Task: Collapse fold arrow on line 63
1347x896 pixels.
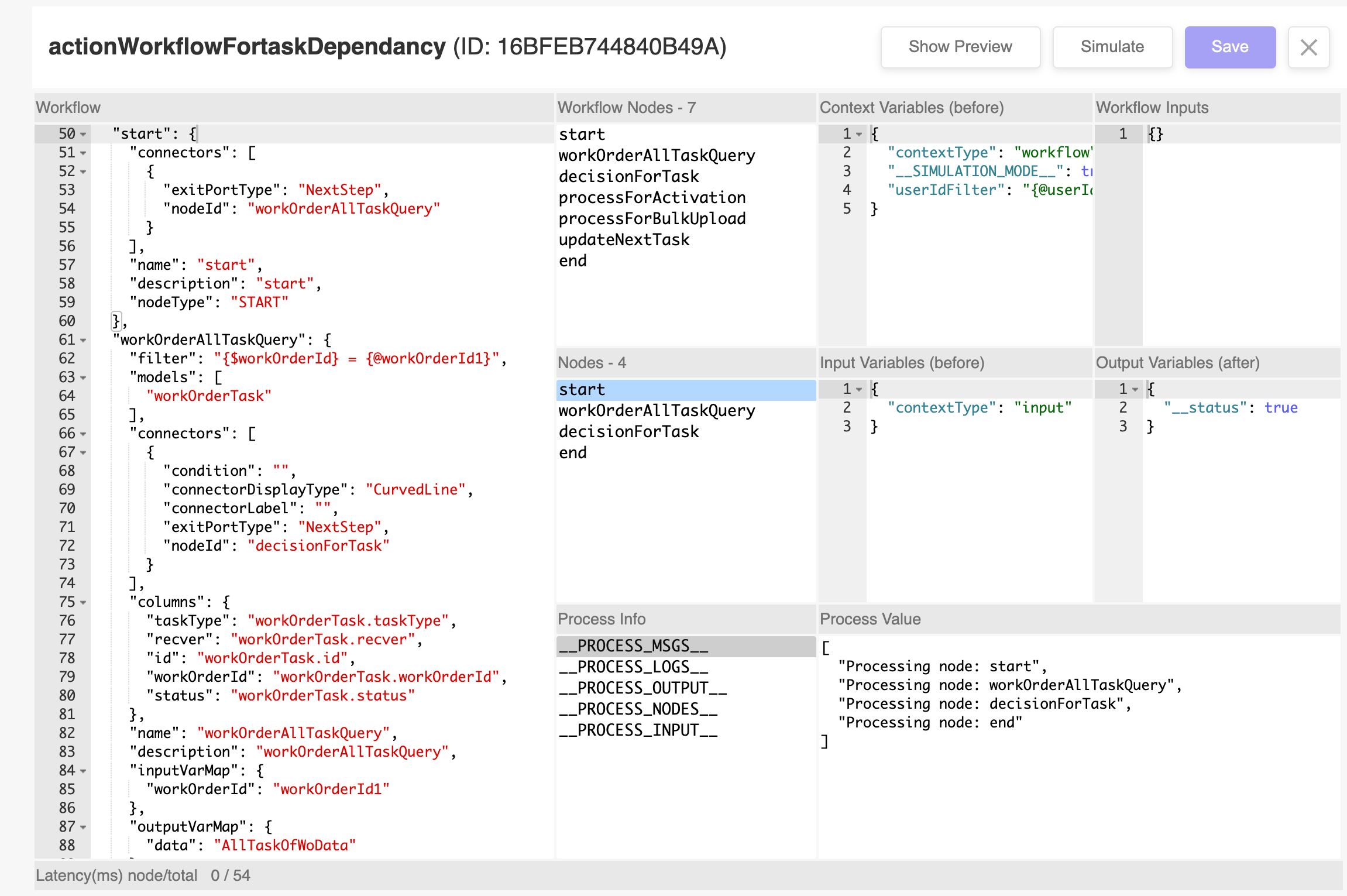Action: 83,377
